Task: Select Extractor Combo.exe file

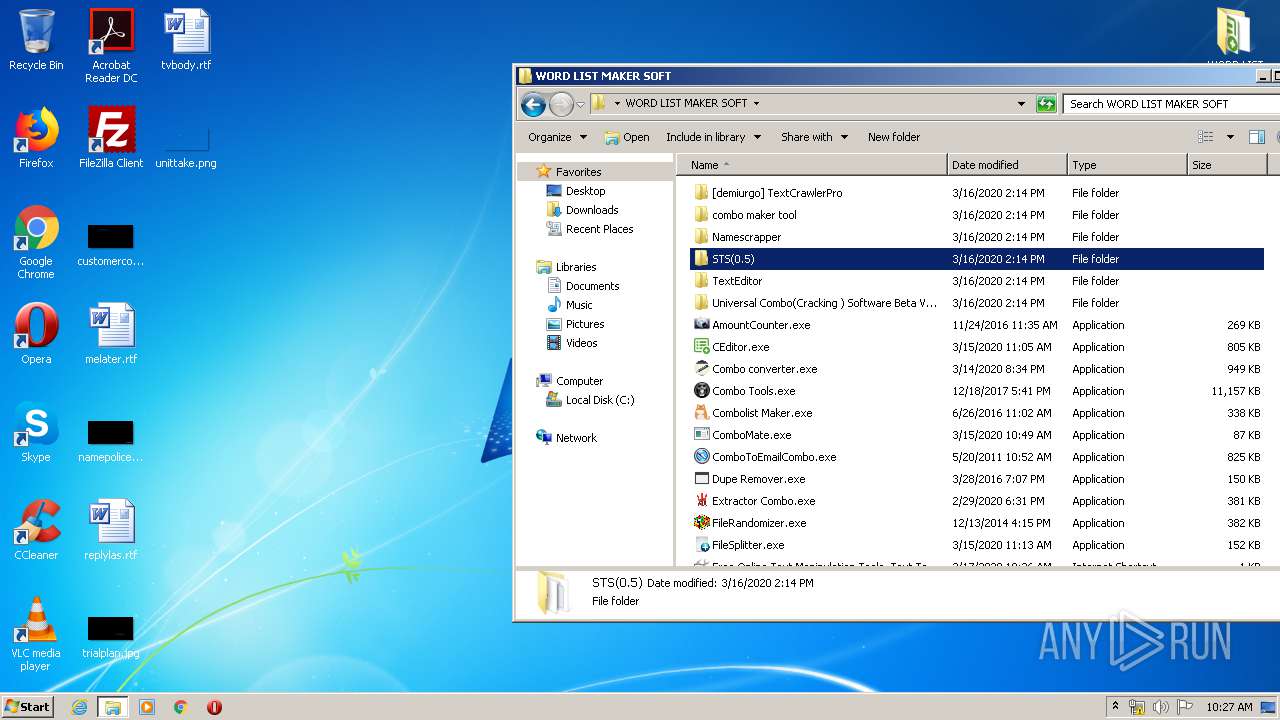Action: coord(755,501)
